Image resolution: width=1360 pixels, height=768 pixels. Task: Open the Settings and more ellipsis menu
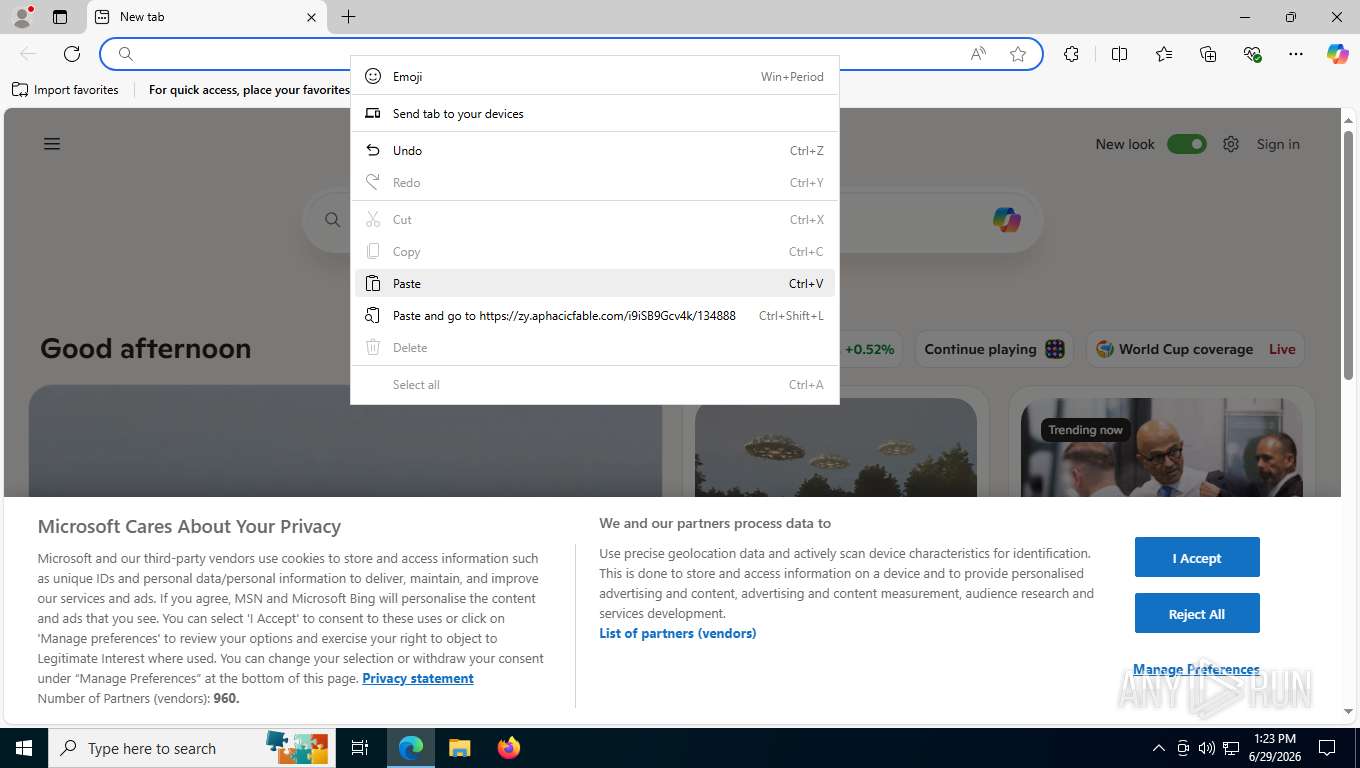click(x=1296, y=54)
